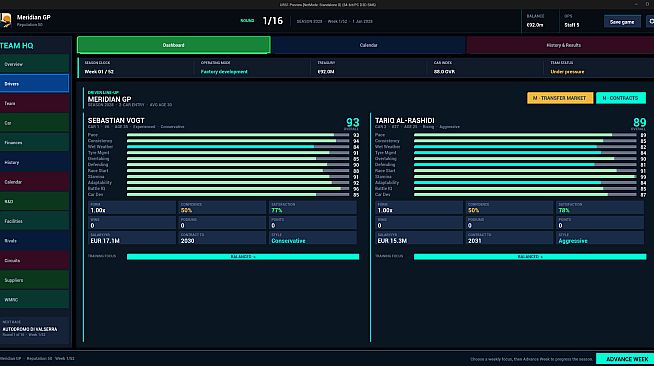The width and height of the screenshot is (654, 366).
Task: Open Suppliers in the sidebar
Action: click(x=35, y=280)
